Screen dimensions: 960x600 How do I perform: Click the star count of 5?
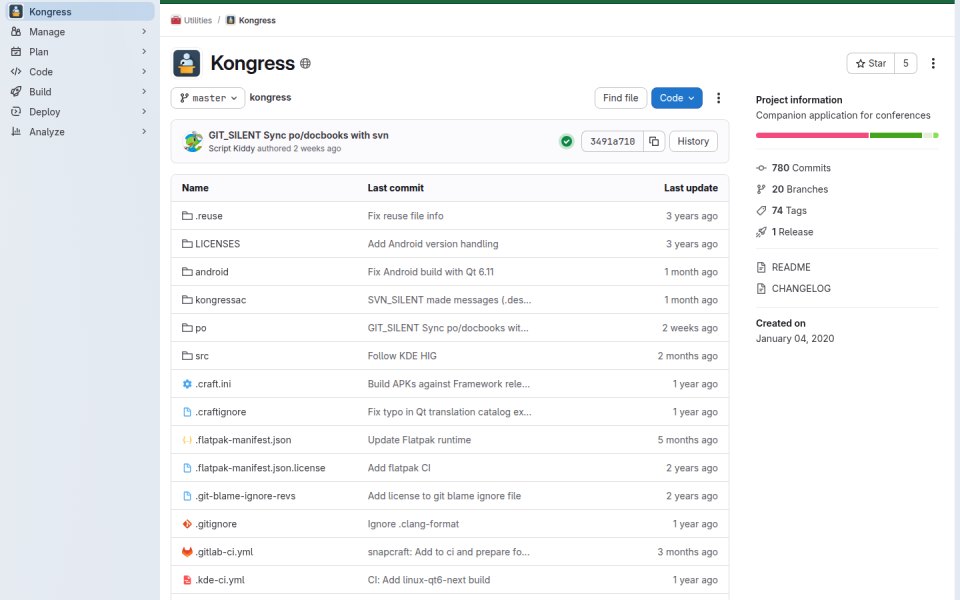[x=906, y=63]
